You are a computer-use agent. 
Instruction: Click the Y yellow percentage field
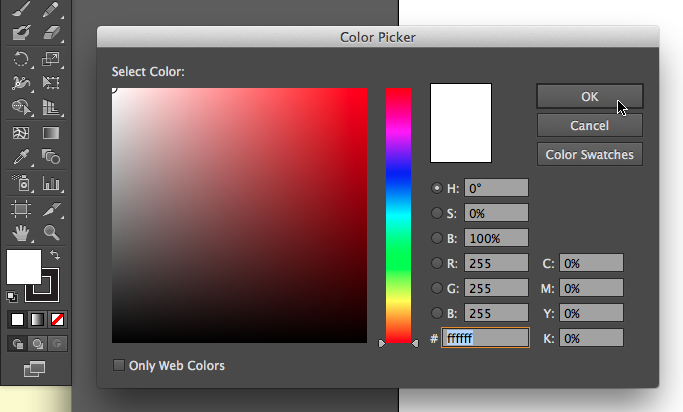coord(591,313)
